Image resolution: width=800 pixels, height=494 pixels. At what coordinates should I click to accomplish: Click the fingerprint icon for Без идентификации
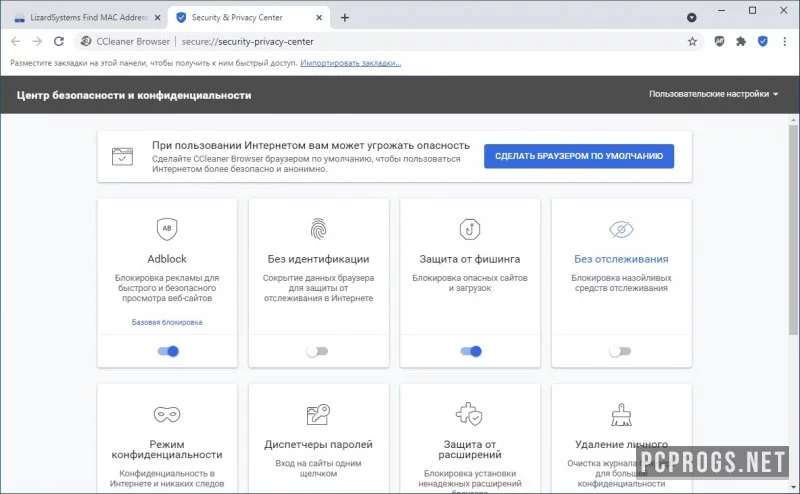318,229
